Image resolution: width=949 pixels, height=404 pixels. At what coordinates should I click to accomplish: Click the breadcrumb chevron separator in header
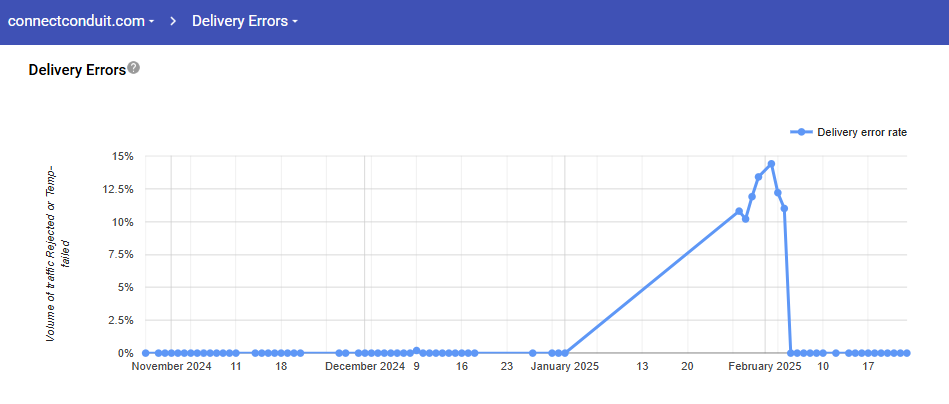point(173,21)
